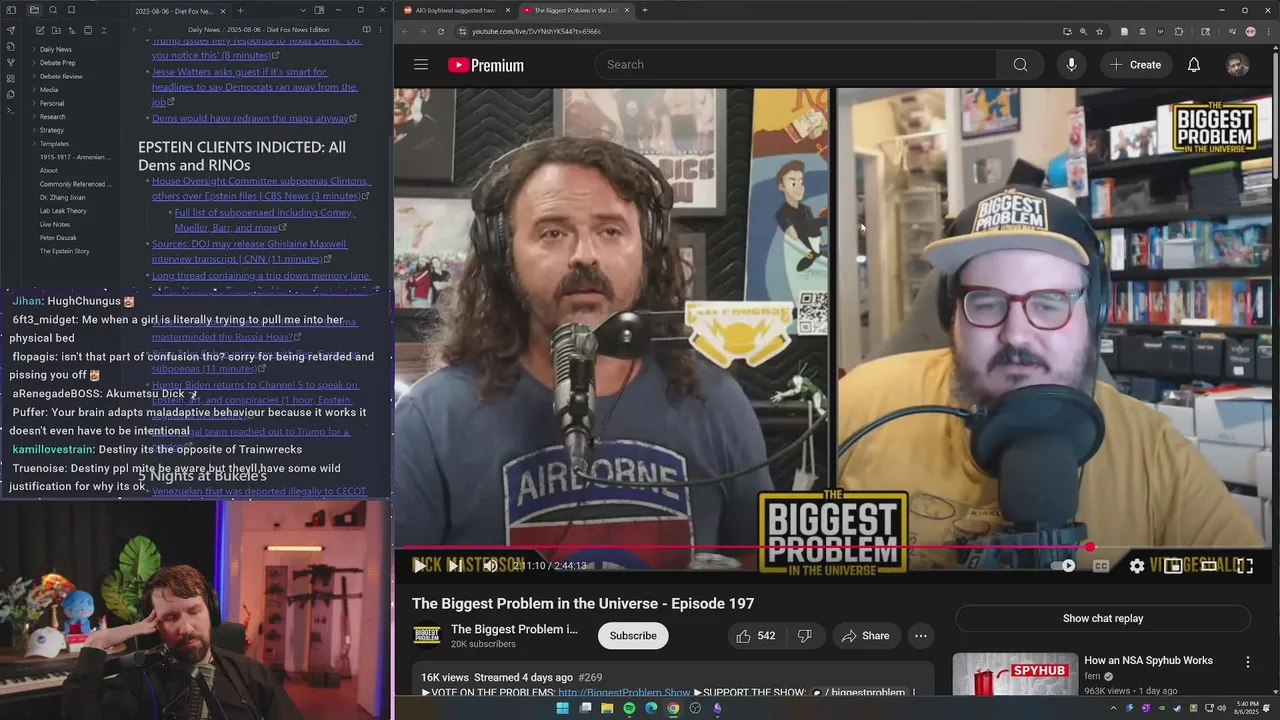This screenshot has width=1280, height=720.
Task: Toggle Obsidian left sidebar panel icon
Action: [11, 10]
